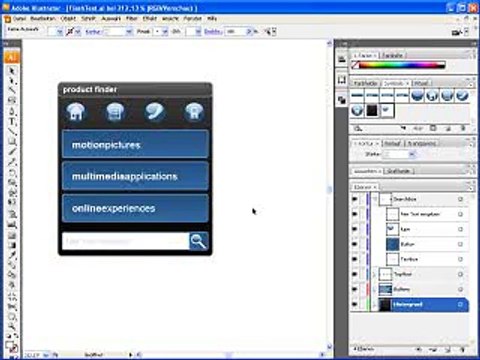Toggle visibility of the Button sublayer
The image size is (480, 360).
355,244
